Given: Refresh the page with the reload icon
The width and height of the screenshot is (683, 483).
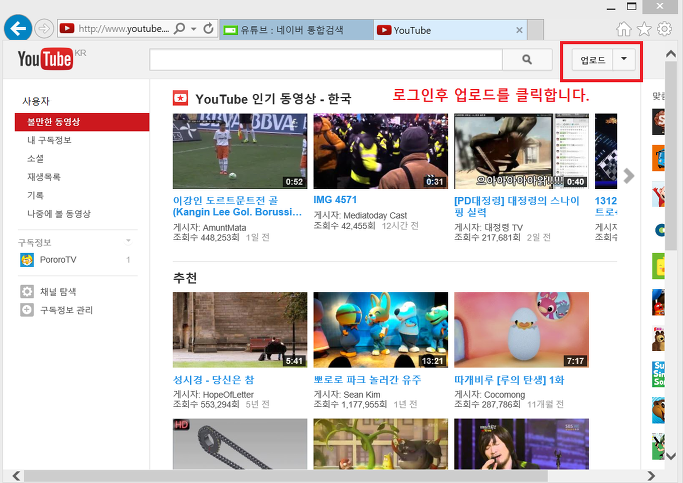Looking at the screenshot, I should coord(209,29).
